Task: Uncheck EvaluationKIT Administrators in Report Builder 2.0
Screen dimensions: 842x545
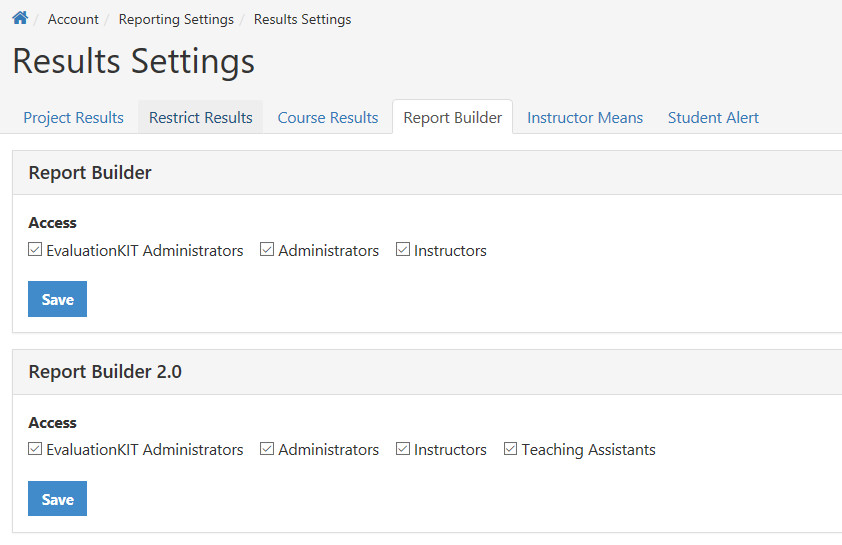Action: click(35, 448)
